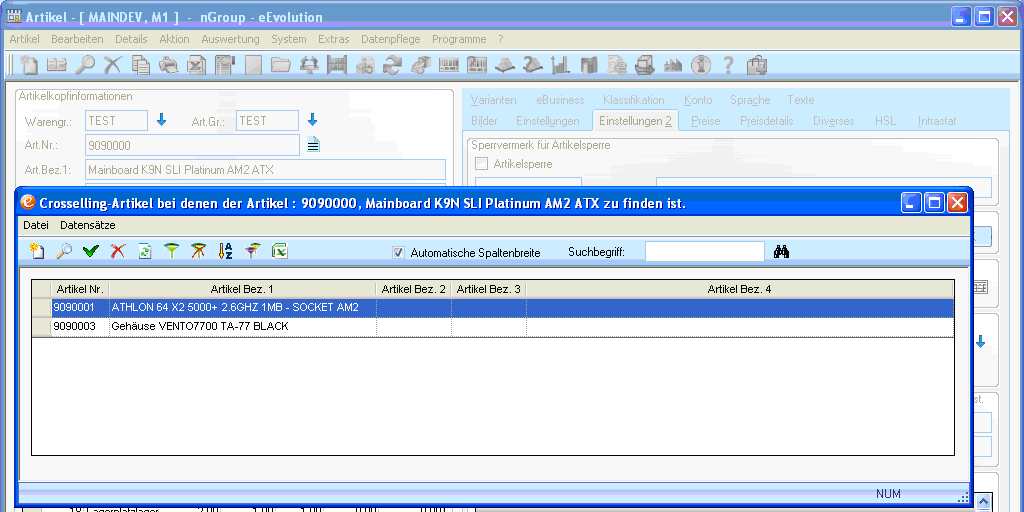Click the list icon beside Art.Nr. field

coord(313,145)
